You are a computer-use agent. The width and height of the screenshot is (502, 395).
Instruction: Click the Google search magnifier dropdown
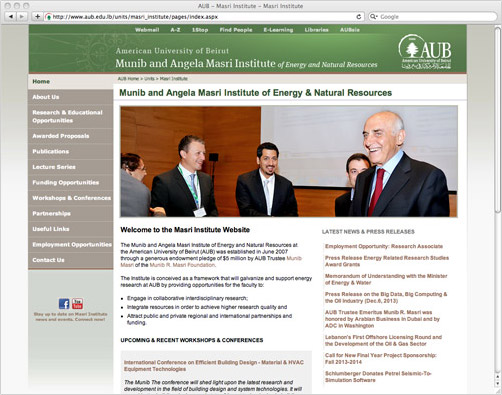click(374, 17)
